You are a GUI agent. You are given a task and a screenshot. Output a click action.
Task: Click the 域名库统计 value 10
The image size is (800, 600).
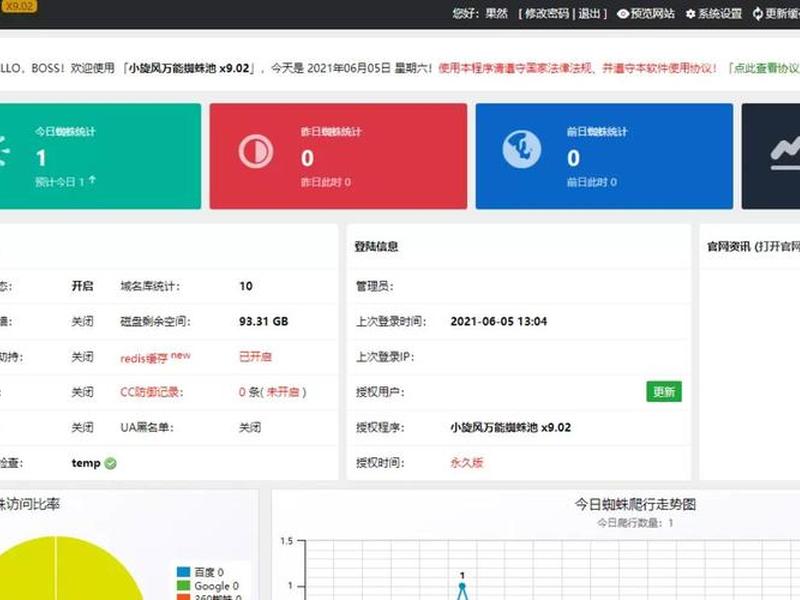[x=246, y=286]
